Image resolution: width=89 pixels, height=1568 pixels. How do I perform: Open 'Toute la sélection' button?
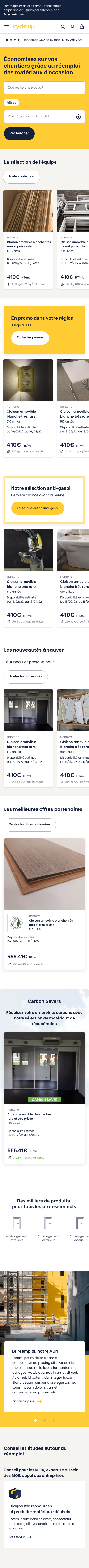click(21, 176)
